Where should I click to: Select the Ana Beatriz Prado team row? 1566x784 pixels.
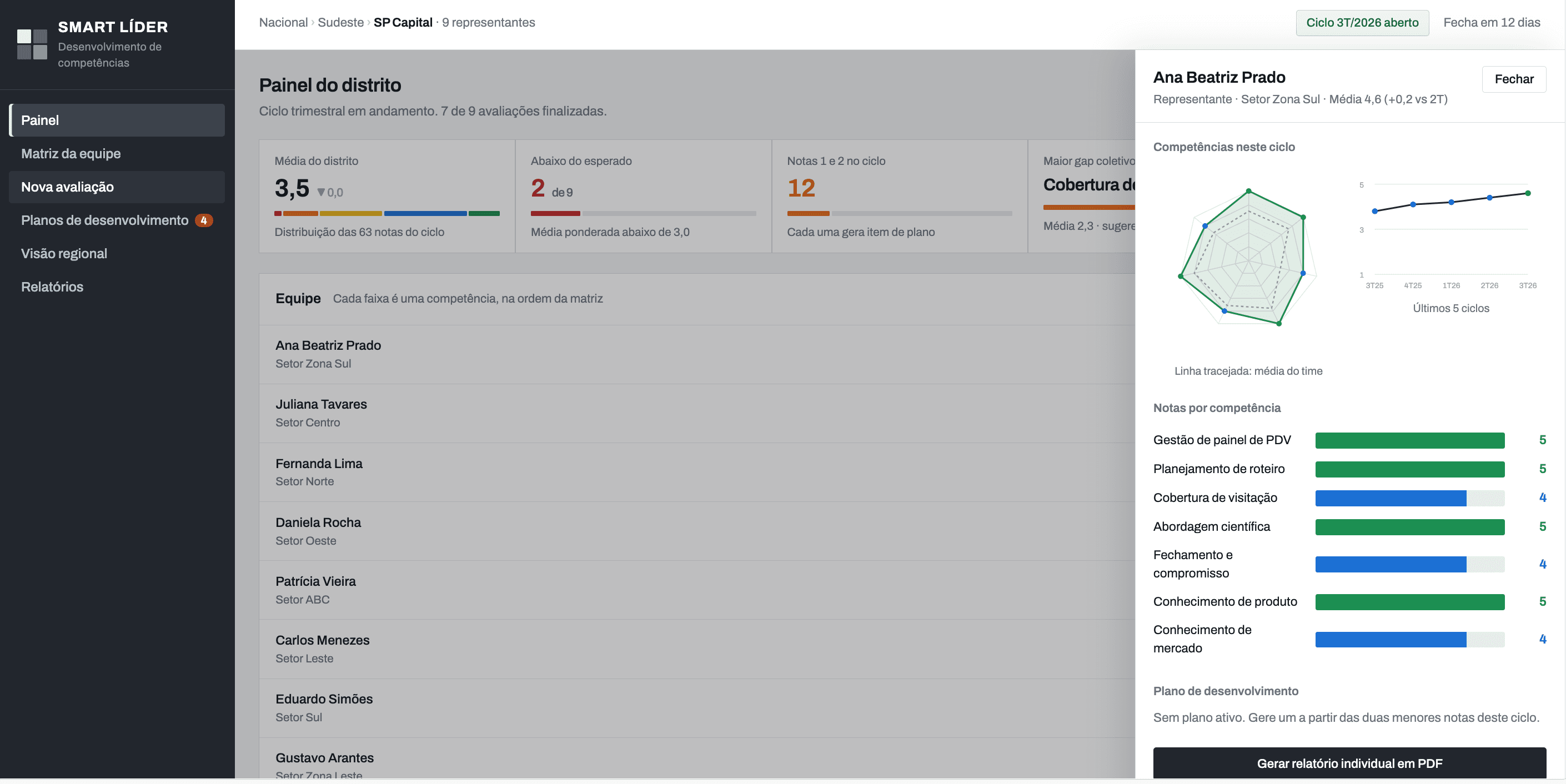point(697,354)
